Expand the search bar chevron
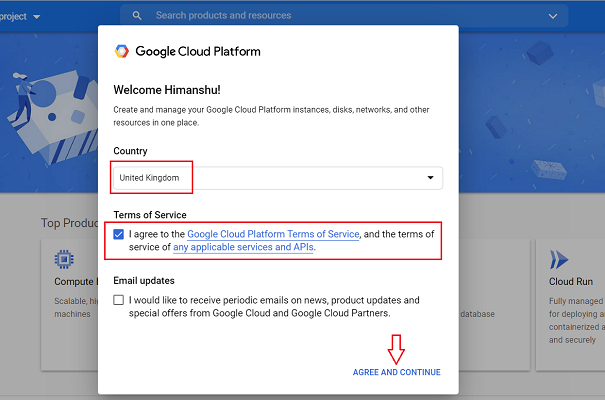Screen dimensions: 605x400 pos(553,16)
